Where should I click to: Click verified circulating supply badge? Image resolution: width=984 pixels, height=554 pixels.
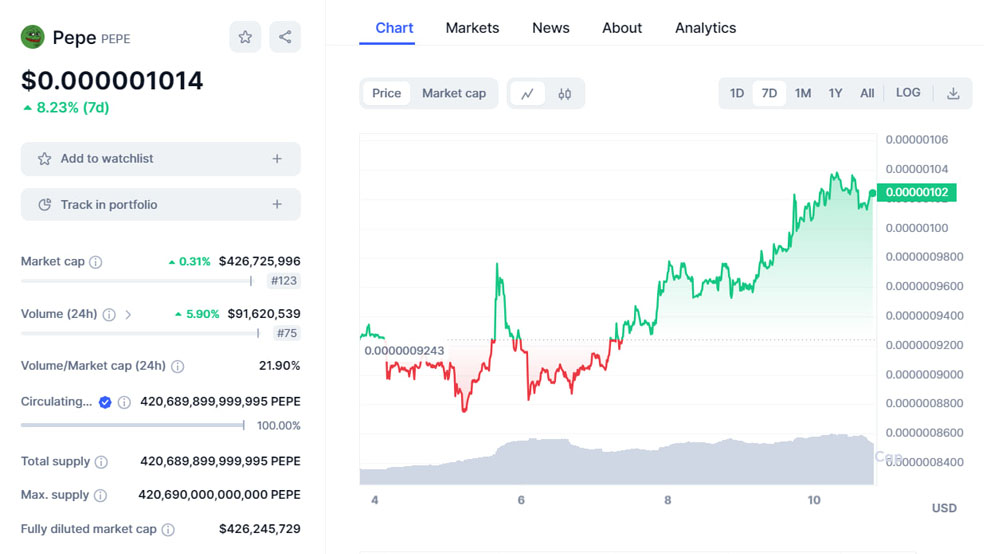click(x=105, y=402)
